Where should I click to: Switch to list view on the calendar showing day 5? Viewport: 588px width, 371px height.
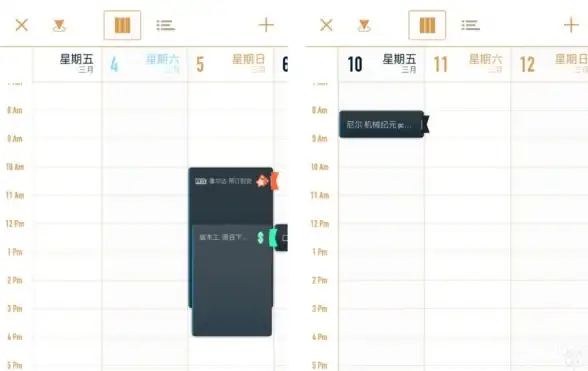pyautogui.click(x=166, y=26)
